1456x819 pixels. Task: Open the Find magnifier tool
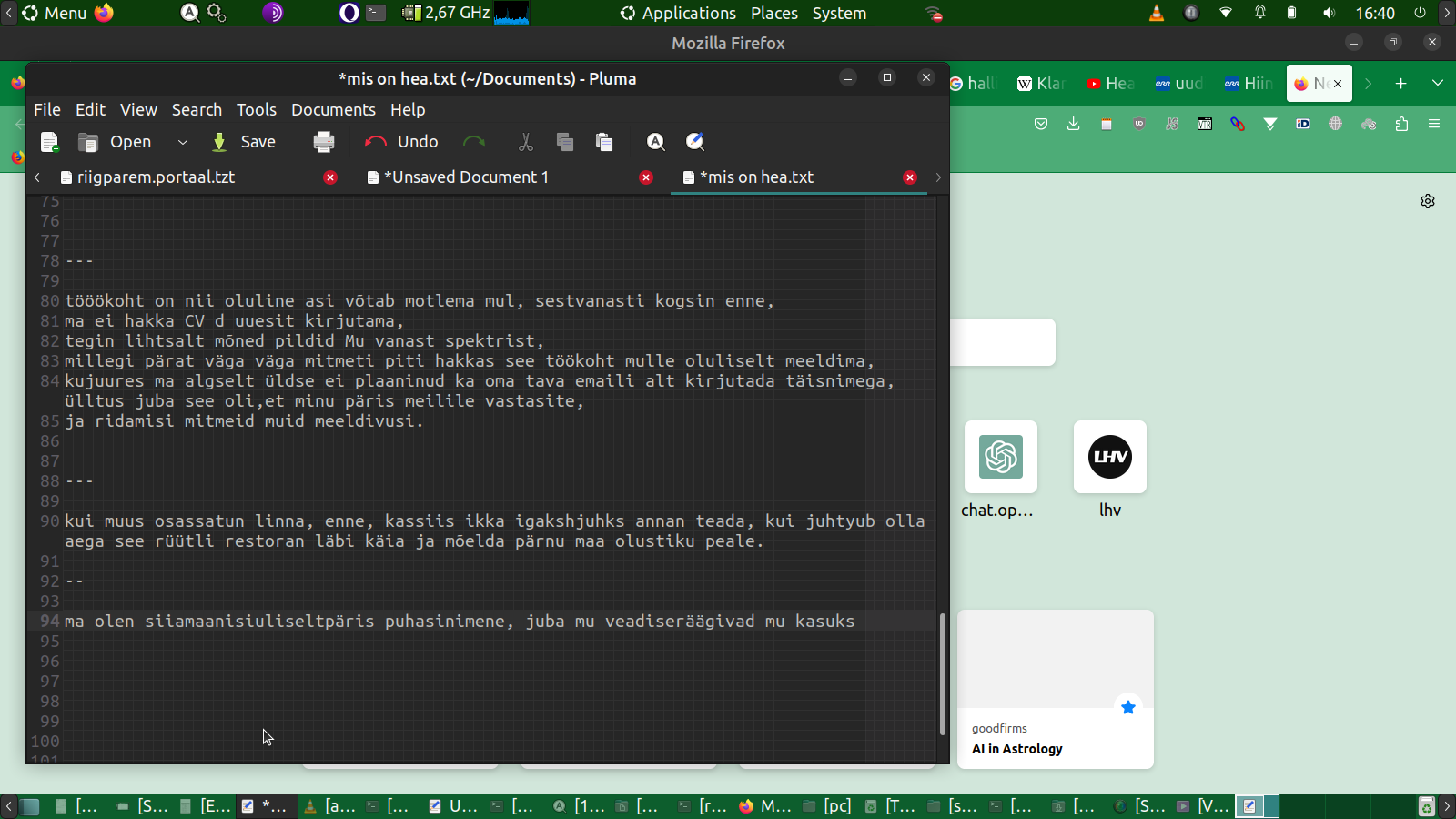point(656,142)
